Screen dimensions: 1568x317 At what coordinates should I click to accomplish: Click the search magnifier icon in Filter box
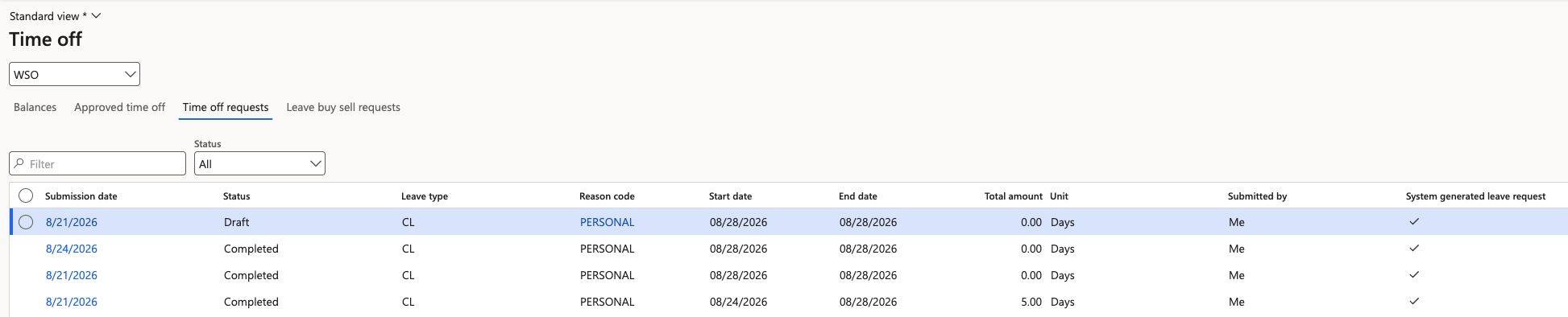pyautogui.click(x=19, y=163)
